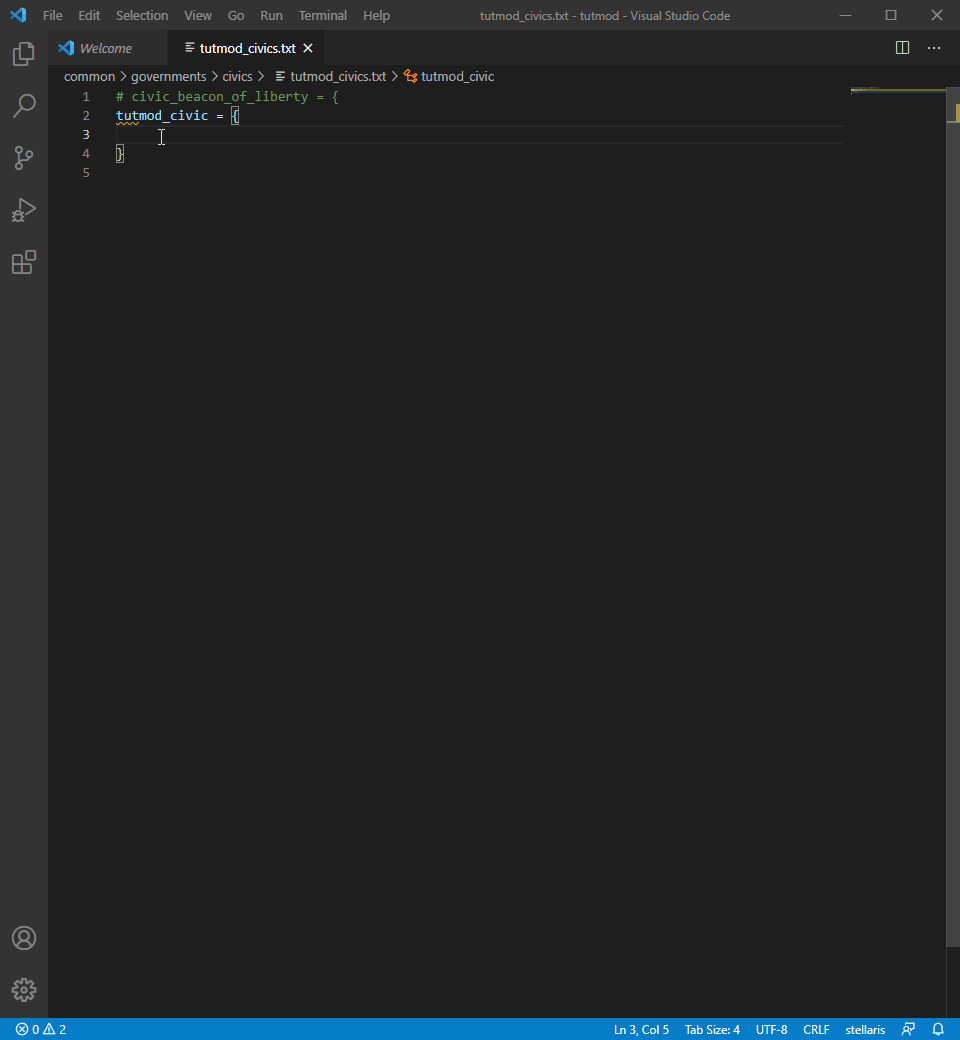
Task: Open the Search view icon
Action: click(x=24, y=106)
